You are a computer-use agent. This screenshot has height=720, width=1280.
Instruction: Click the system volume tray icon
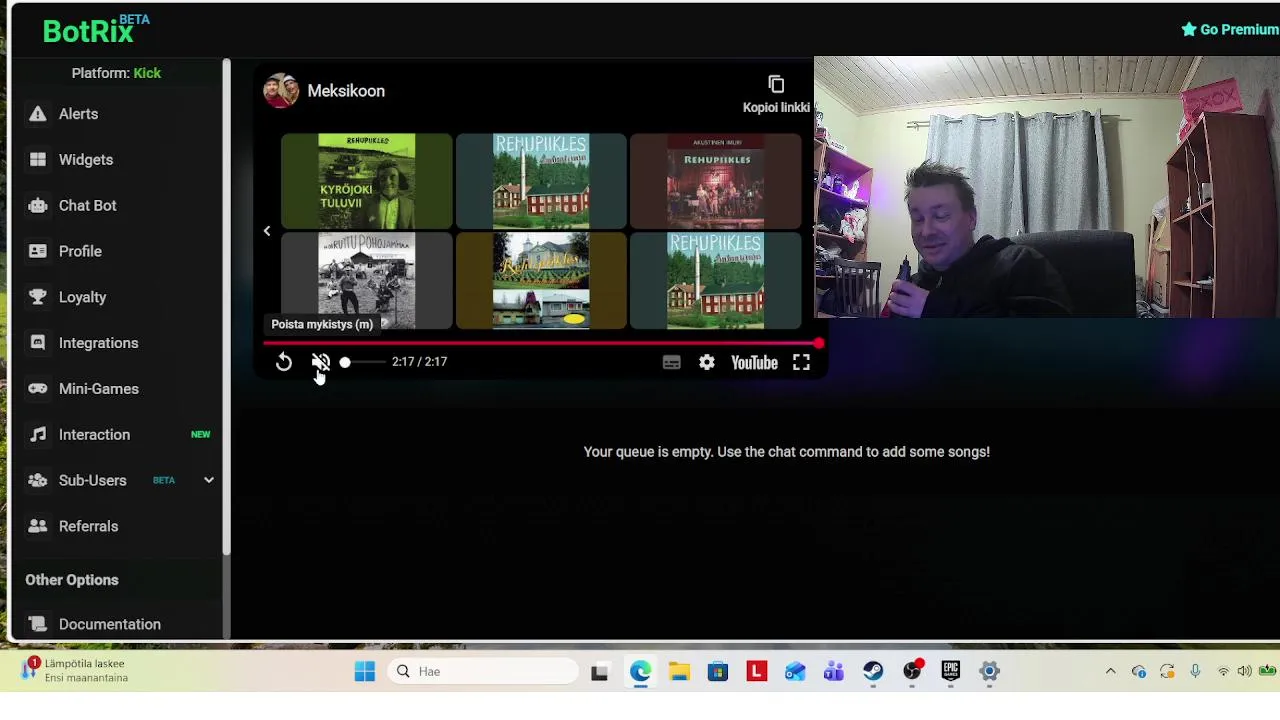(1244, 672)
